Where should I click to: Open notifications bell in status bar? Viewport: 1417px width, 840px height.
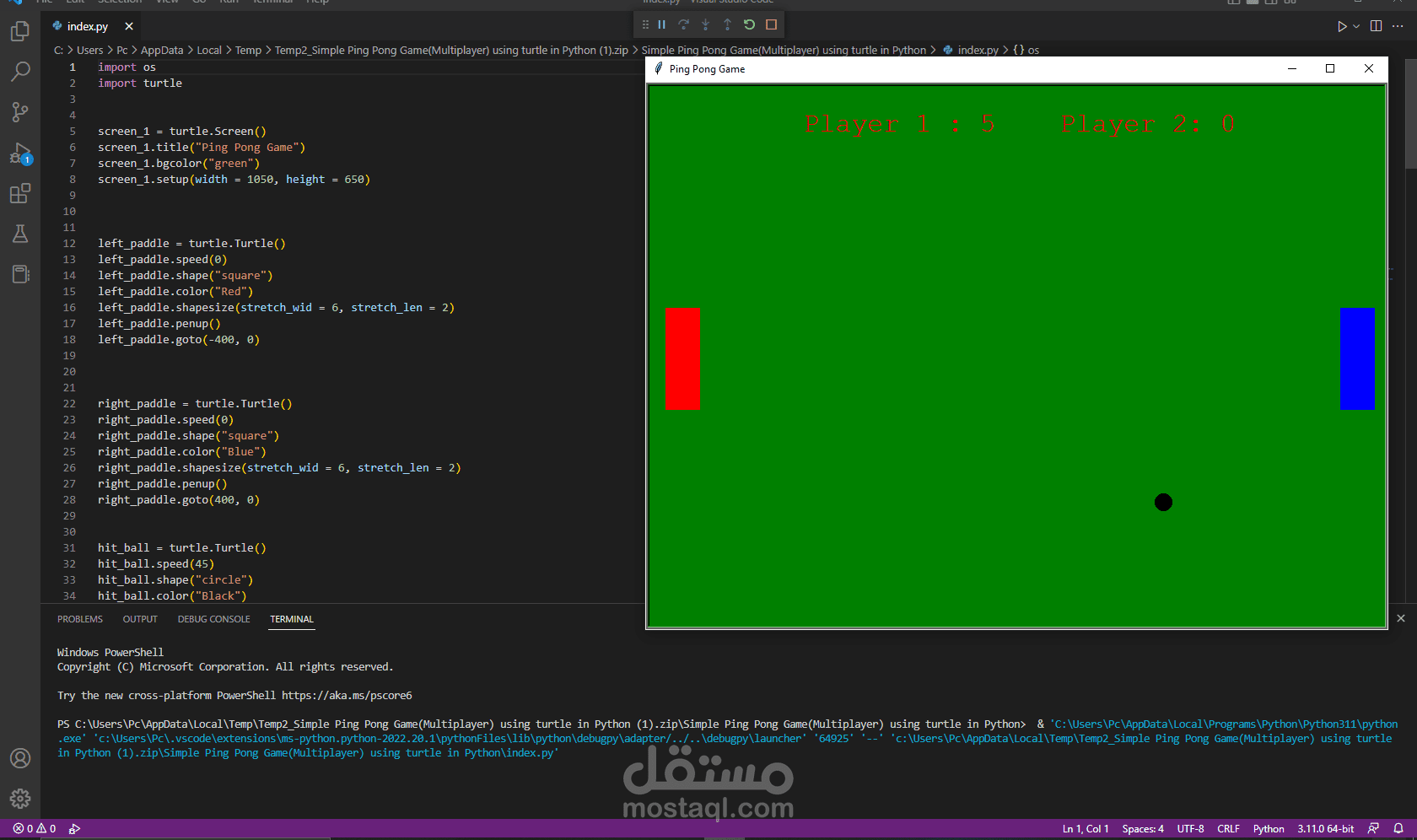click(x=1398, y=829)
